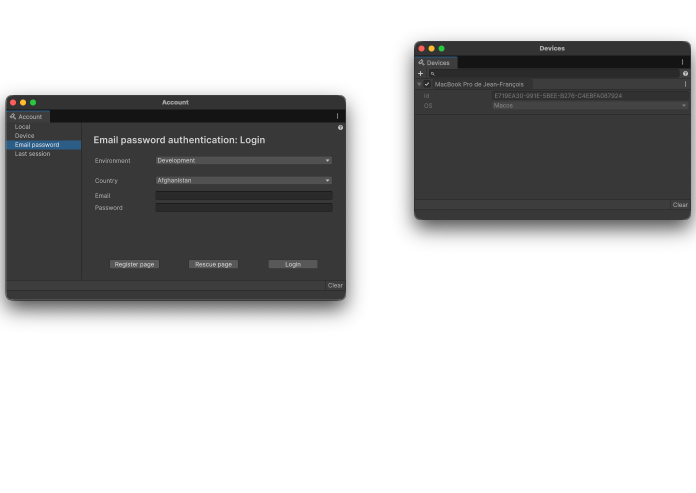Go to the Rescue page
Image resolution: width=696 pixels, height=493 pixels.
[x=214, y=264]
